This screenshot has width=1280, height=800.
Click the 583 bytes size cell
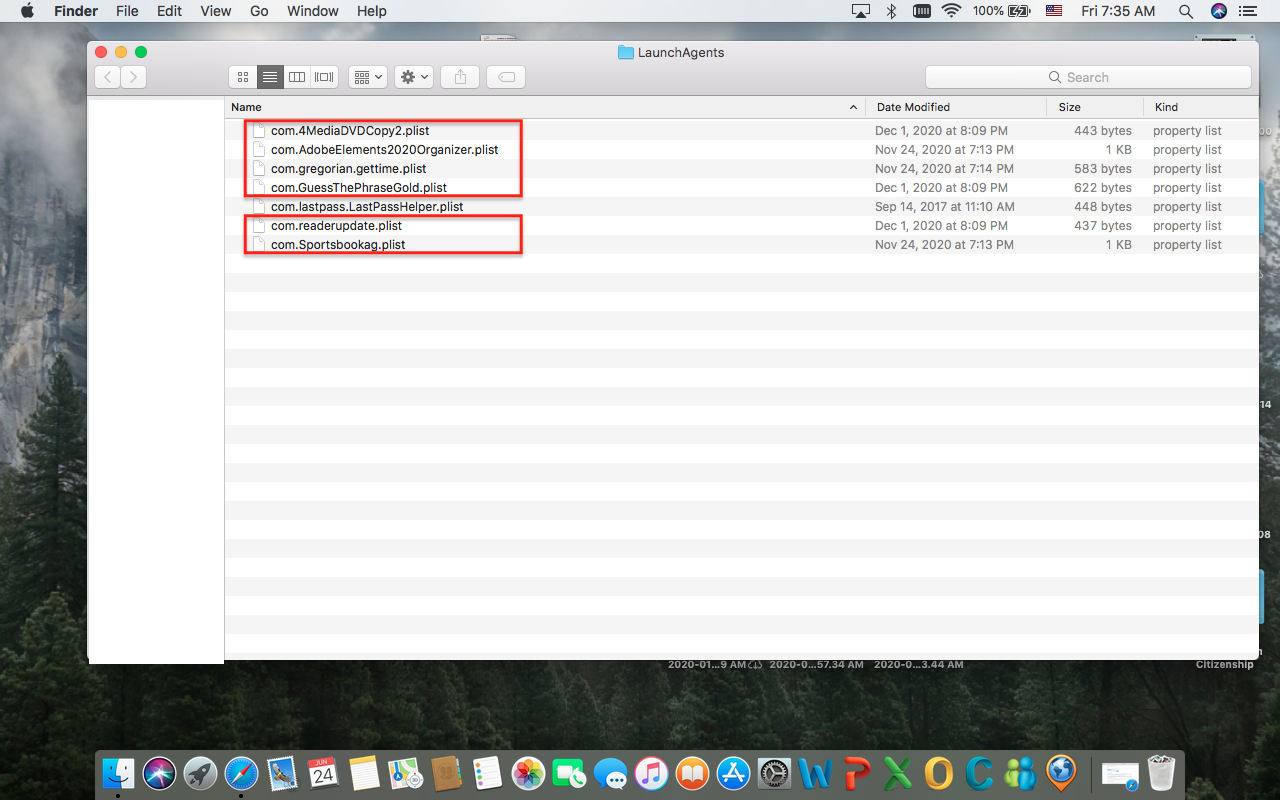(x=1103, y=169)
